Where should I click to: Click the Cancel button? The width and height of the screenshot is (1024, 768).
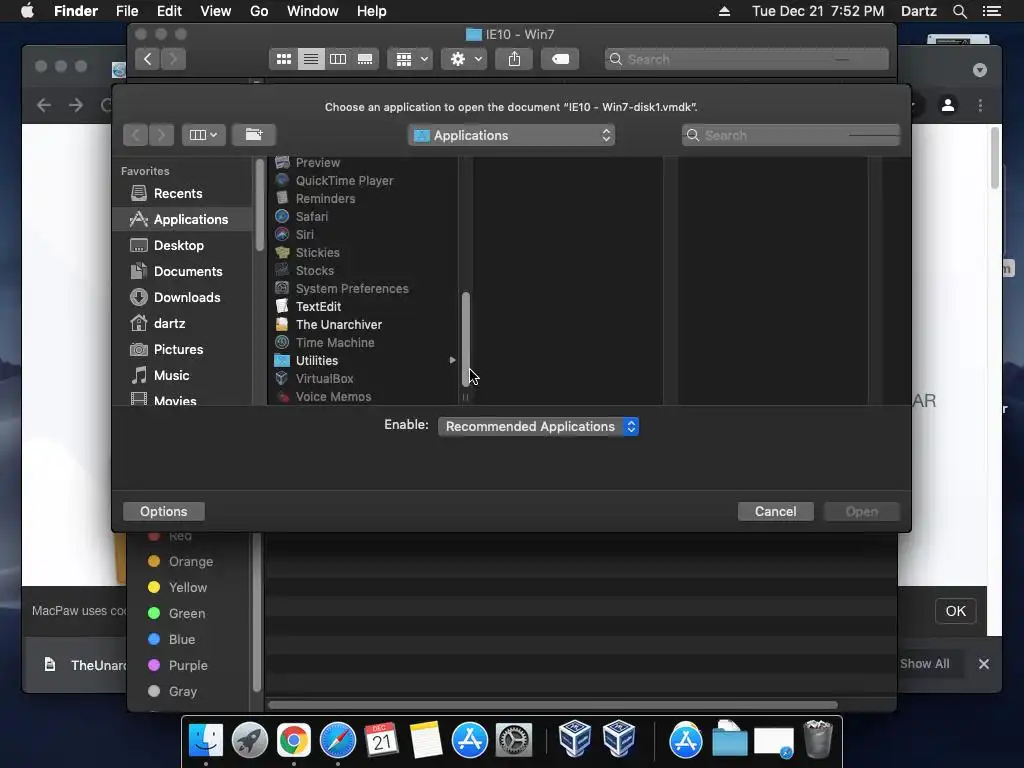(775, 511)
